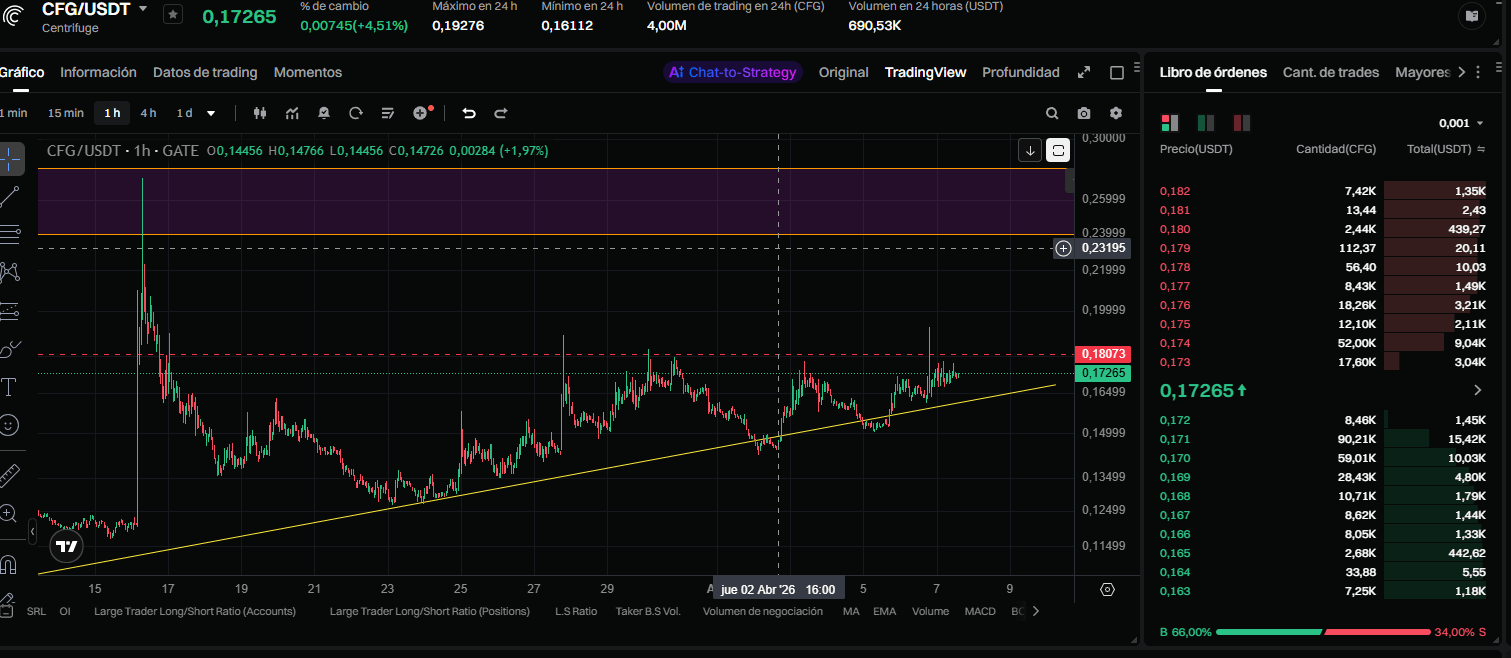Open the Momentos tab
Viewport: 1511px width, 658px height.
308,72
